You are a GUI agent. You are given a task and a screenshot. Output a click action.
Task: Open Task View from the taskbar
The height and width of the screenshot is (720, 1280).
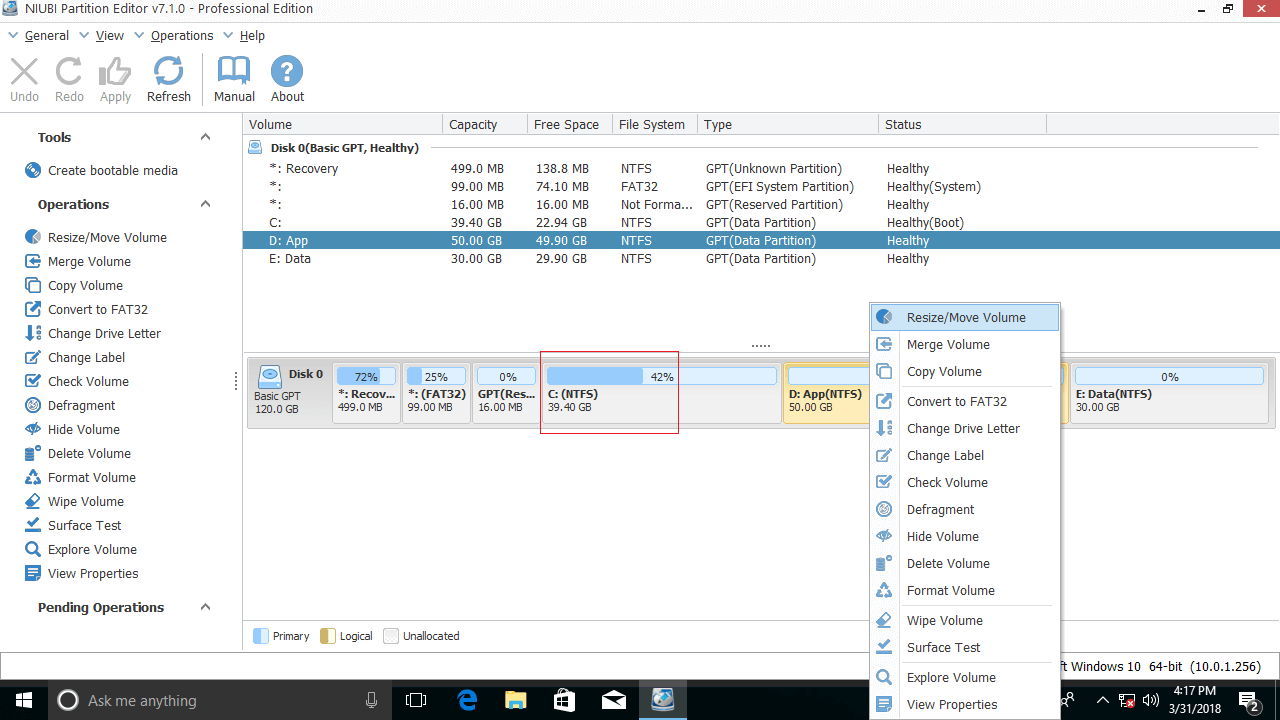418,700
